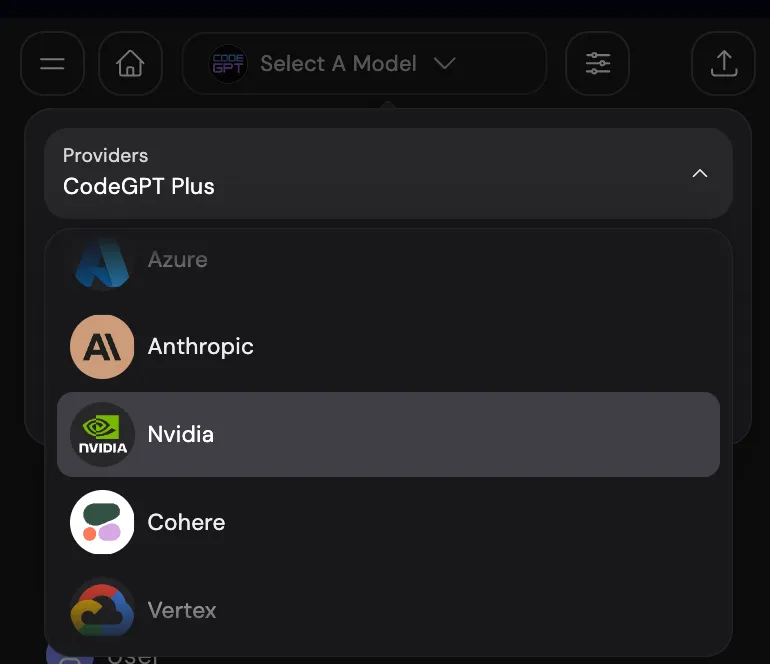Open the settings sliders icon
This screenshot has width=770, height=664.
tap(597, 63)
